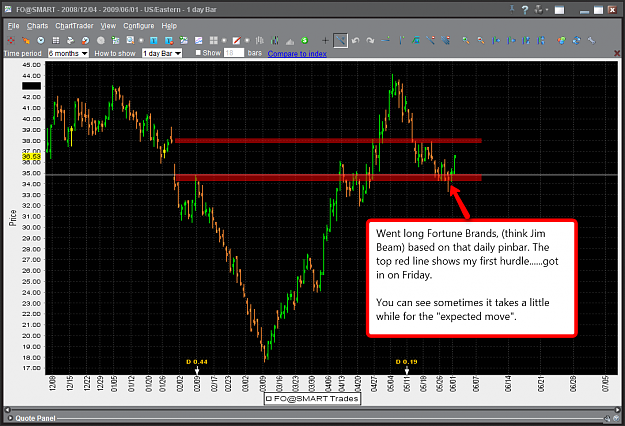Click the red pencil drawing icon
This screenshot has width=625, height=426.
click(x=236, y=40)
